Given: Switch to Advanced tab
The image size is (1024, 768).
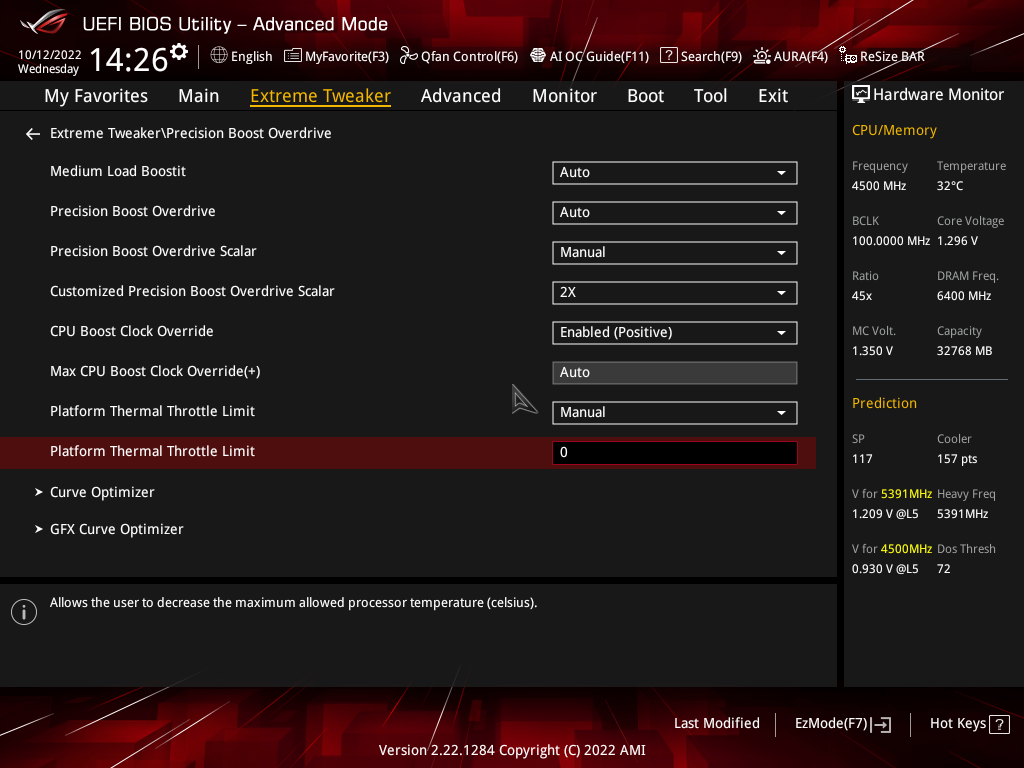Looking at the screenshot, I should tap(460, 96).
